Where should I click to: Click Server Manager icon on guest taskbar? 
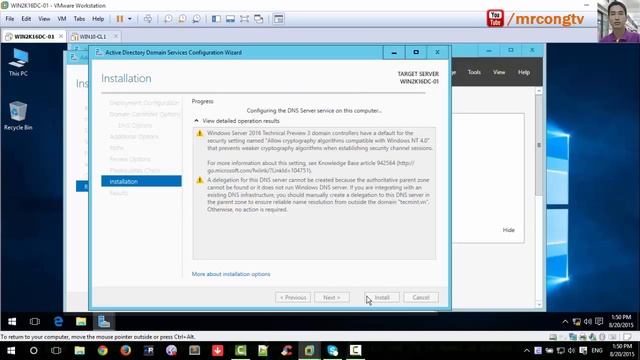pos(104,322)
